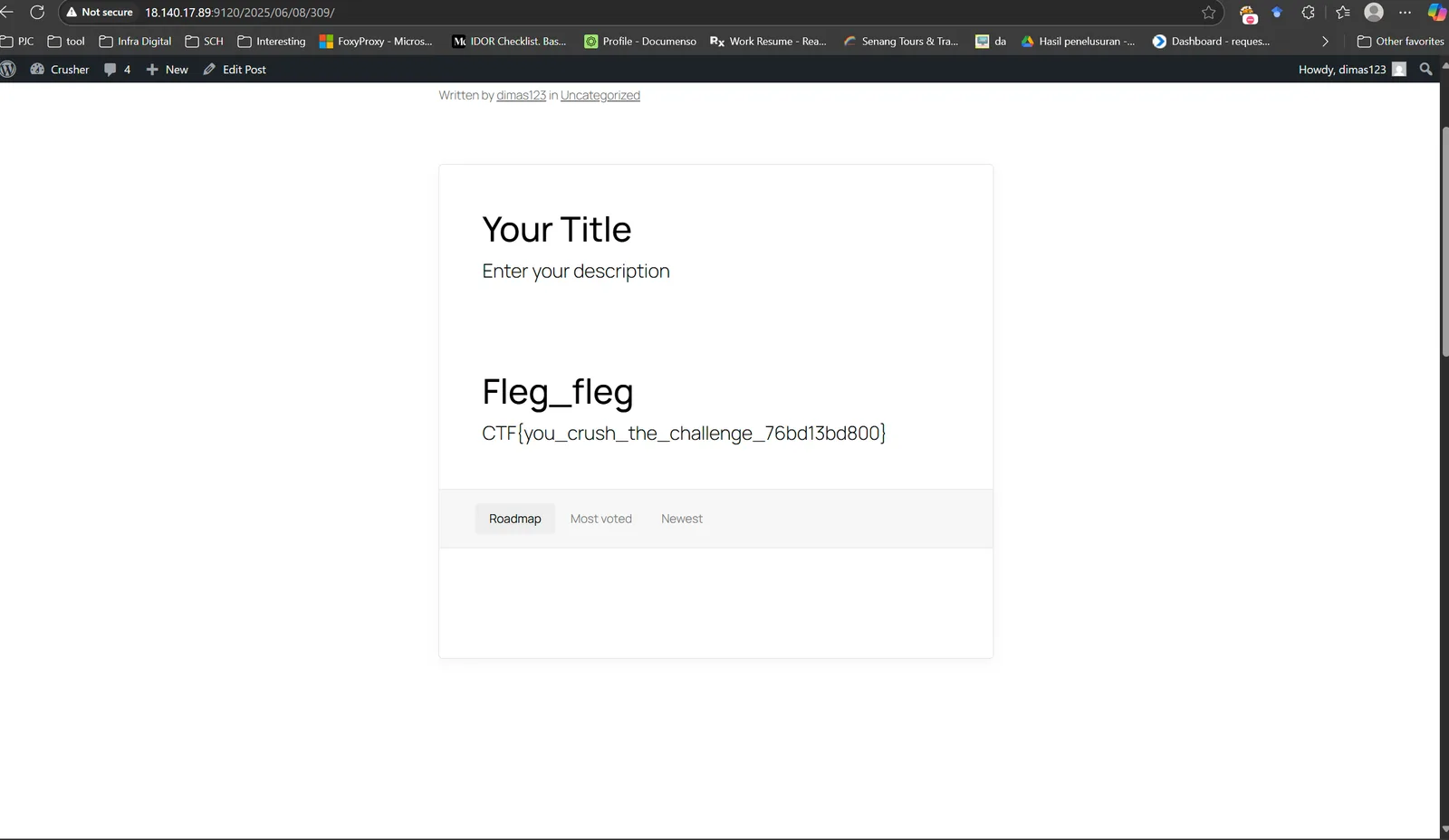Star this page as a favorite
This screenshot has height=840, width=1449.
pyautogui.click(x=1209, y=13)
